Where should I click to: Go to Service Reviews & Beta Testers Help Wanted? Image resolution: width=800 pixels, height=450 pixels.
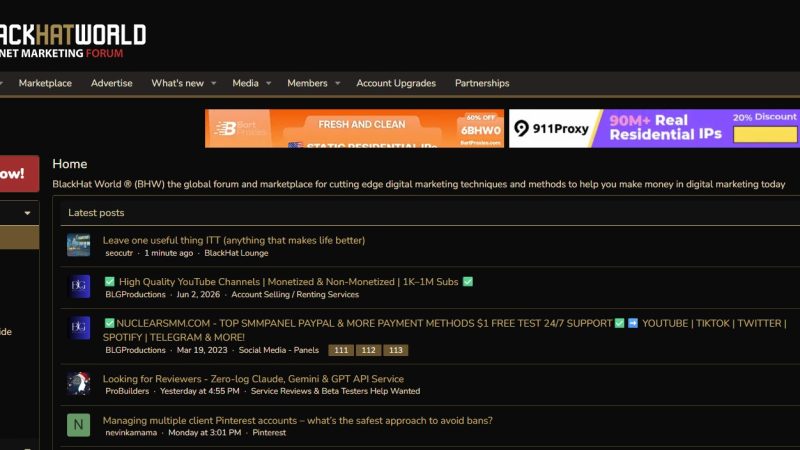(x=335, y=391)
